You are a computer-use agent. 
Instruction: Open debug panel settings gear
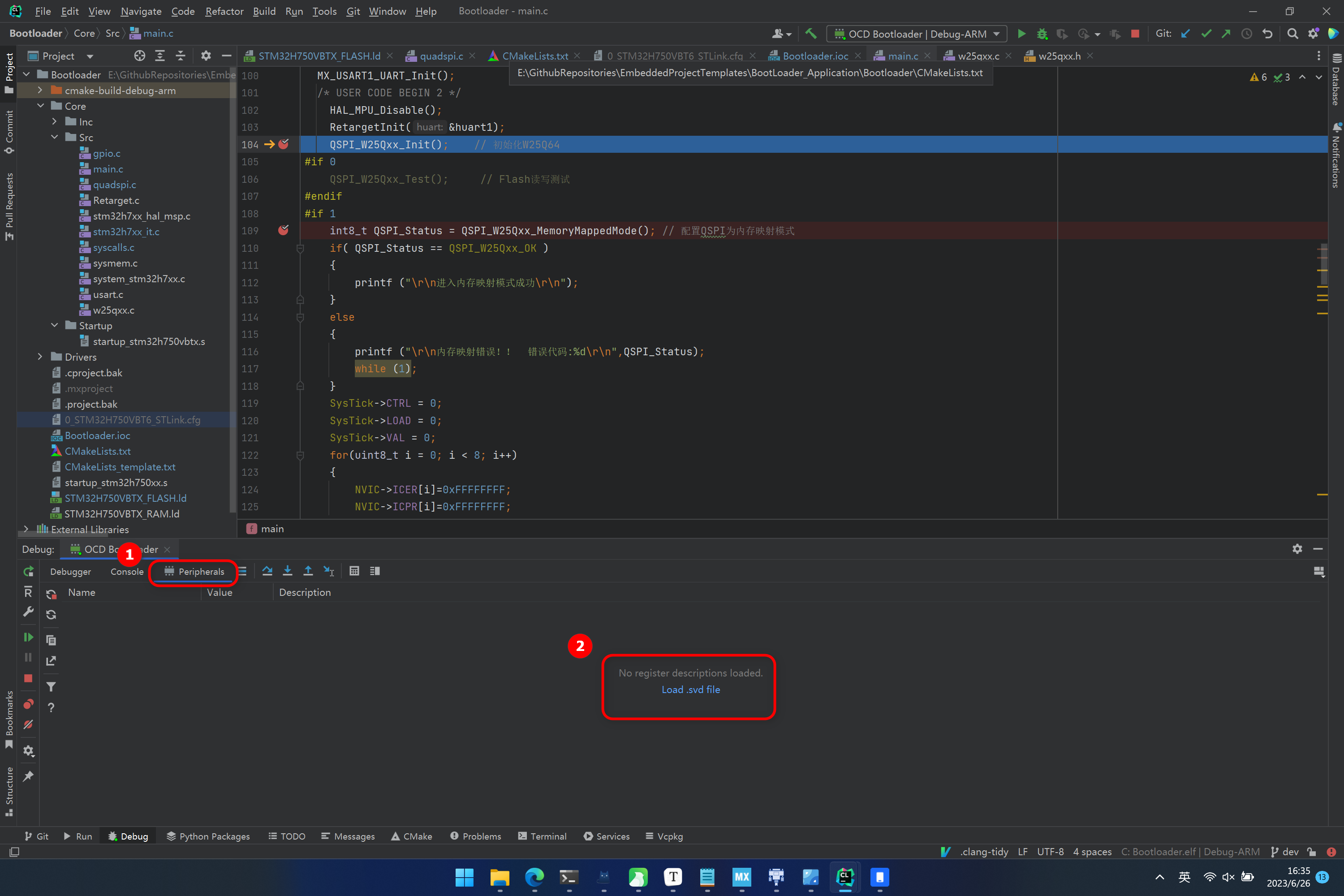click(1297, 548)
